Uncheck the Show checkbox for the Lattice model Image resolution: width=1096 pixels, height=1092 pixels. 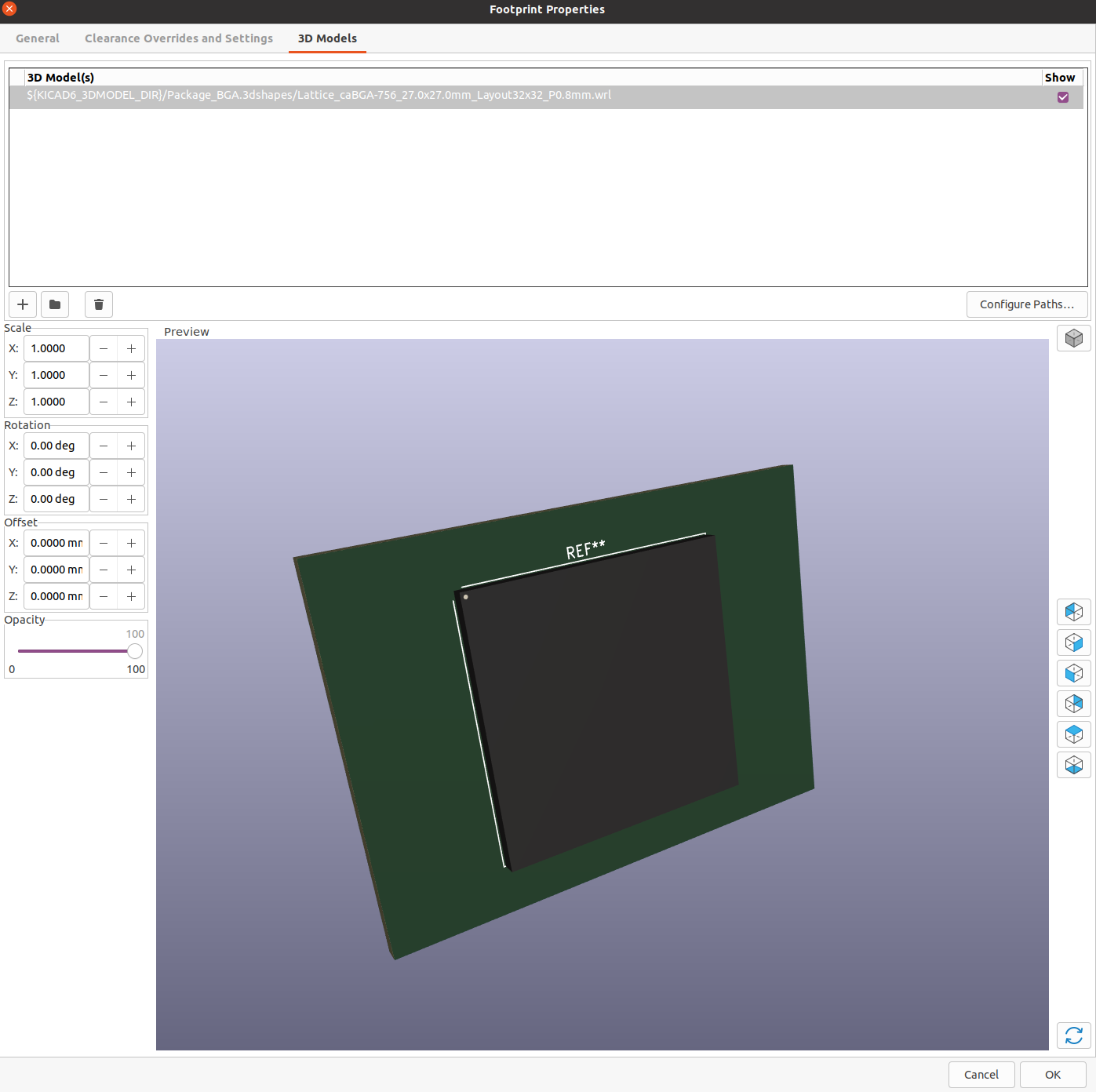click(x=1062, y=97)
